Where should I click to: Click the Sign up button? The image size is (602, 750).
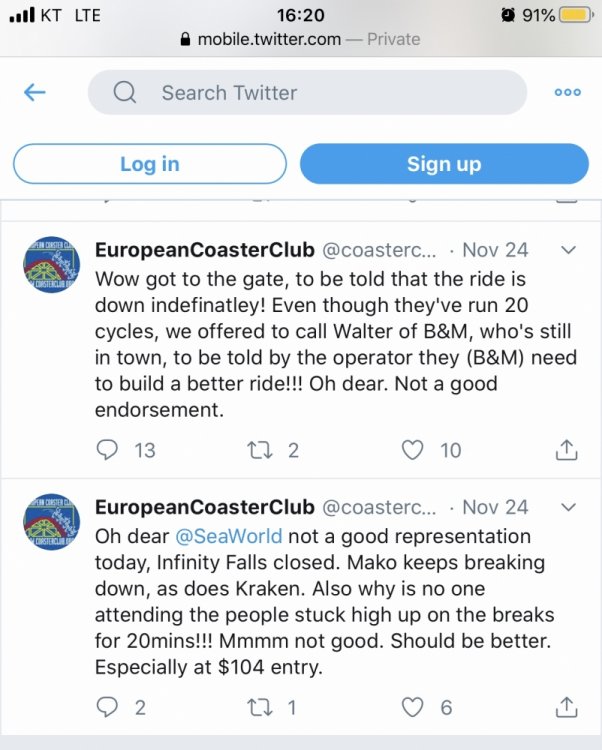[444, 164]
